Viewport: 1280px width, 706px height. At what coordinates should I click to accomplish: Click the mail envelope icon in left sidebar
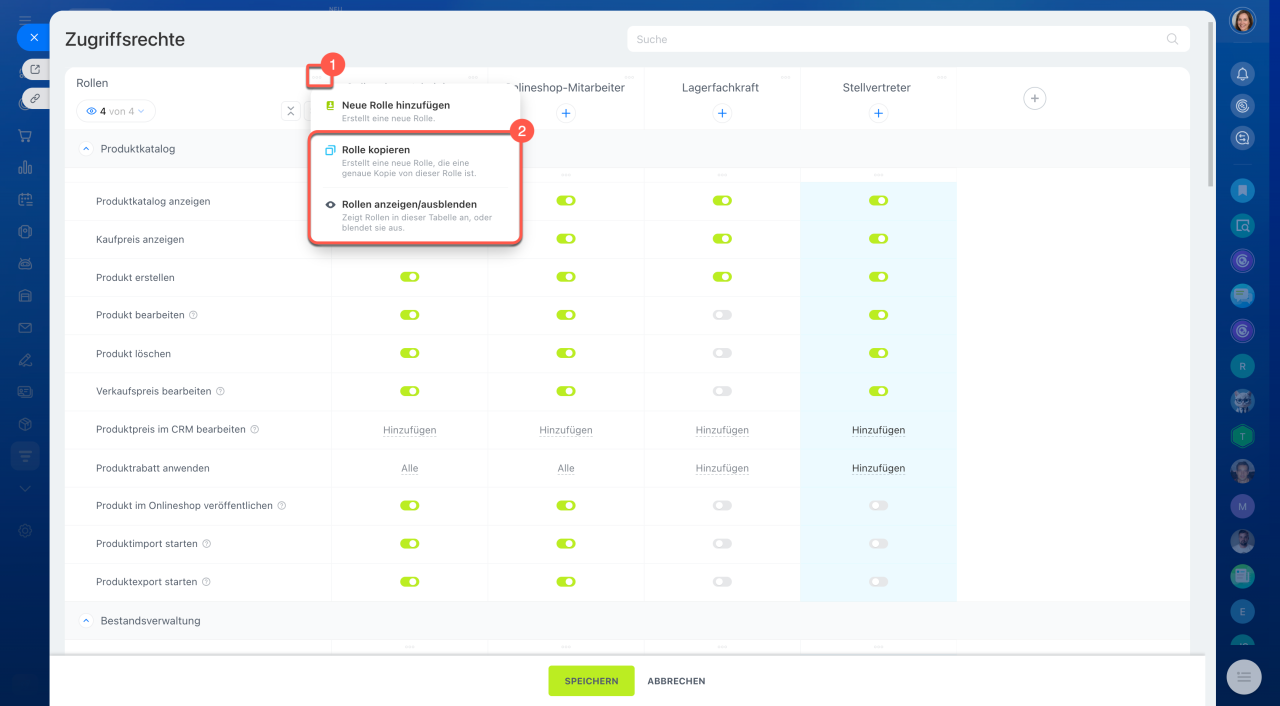(25, 327)
